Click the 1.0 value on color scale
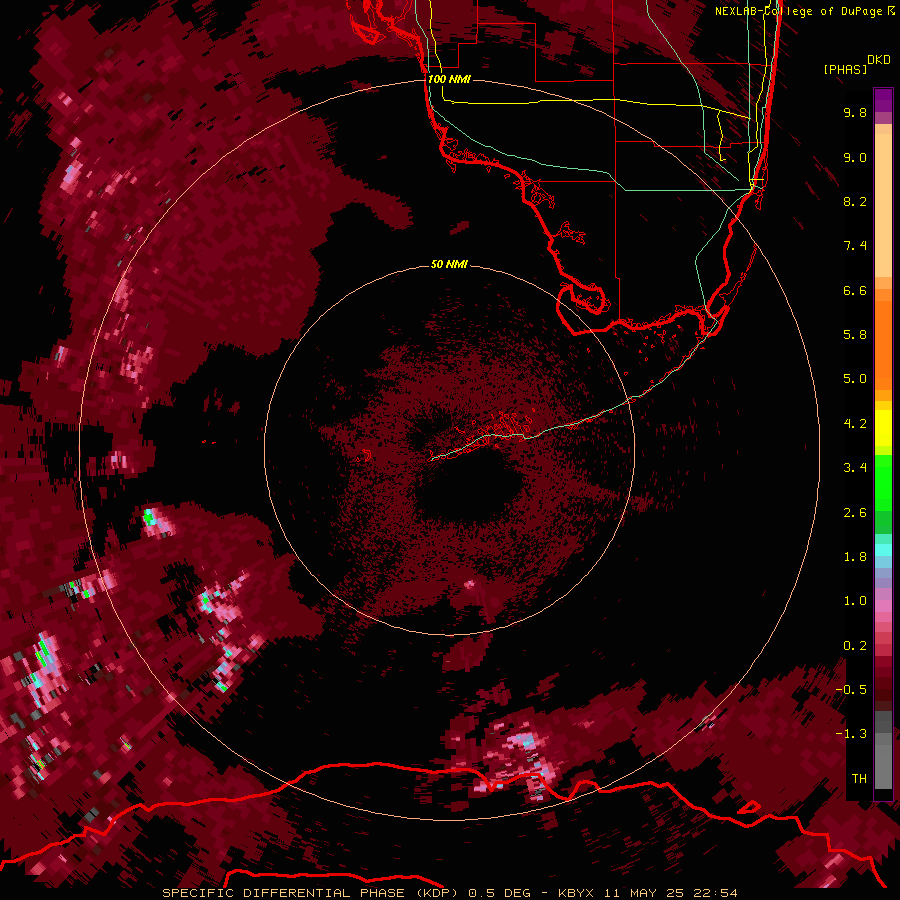This screenshot has height=900, width=900. [x=855, y=601]
